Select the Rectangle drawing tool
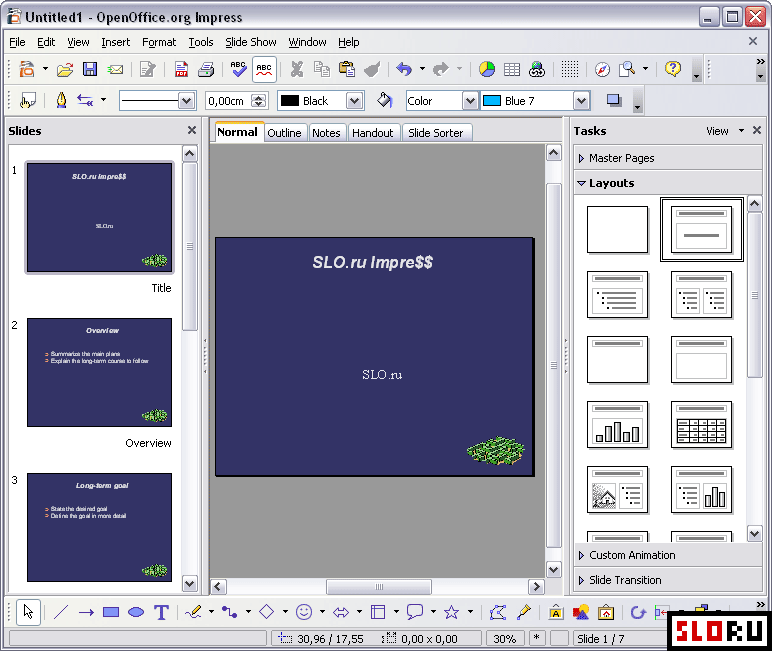Viewport: 772px width, 651px height. pos(111,612)
